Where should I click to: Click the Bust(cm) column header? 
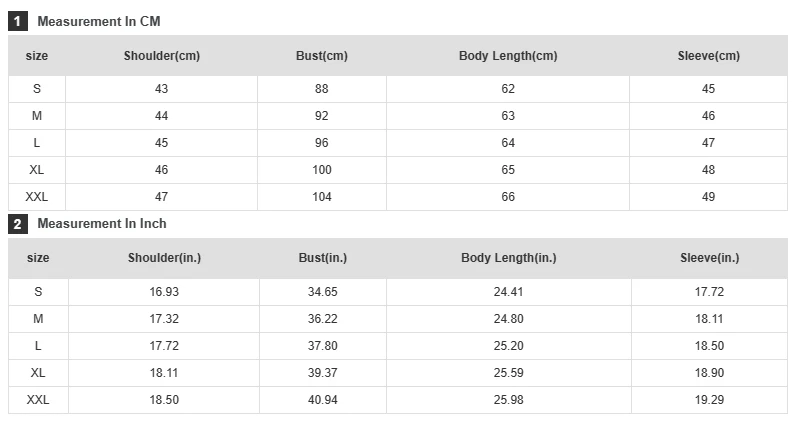click(x=322, y=56)
